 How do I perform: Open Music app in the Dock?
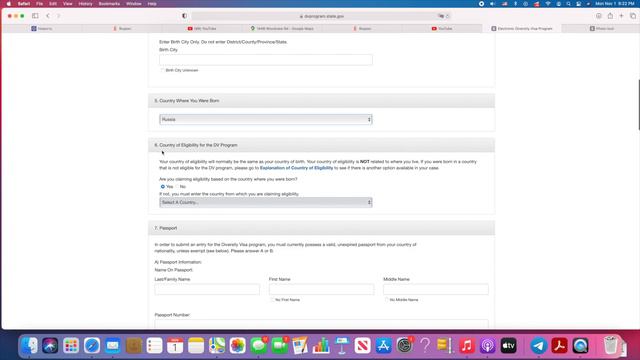[x=467, y=346]
